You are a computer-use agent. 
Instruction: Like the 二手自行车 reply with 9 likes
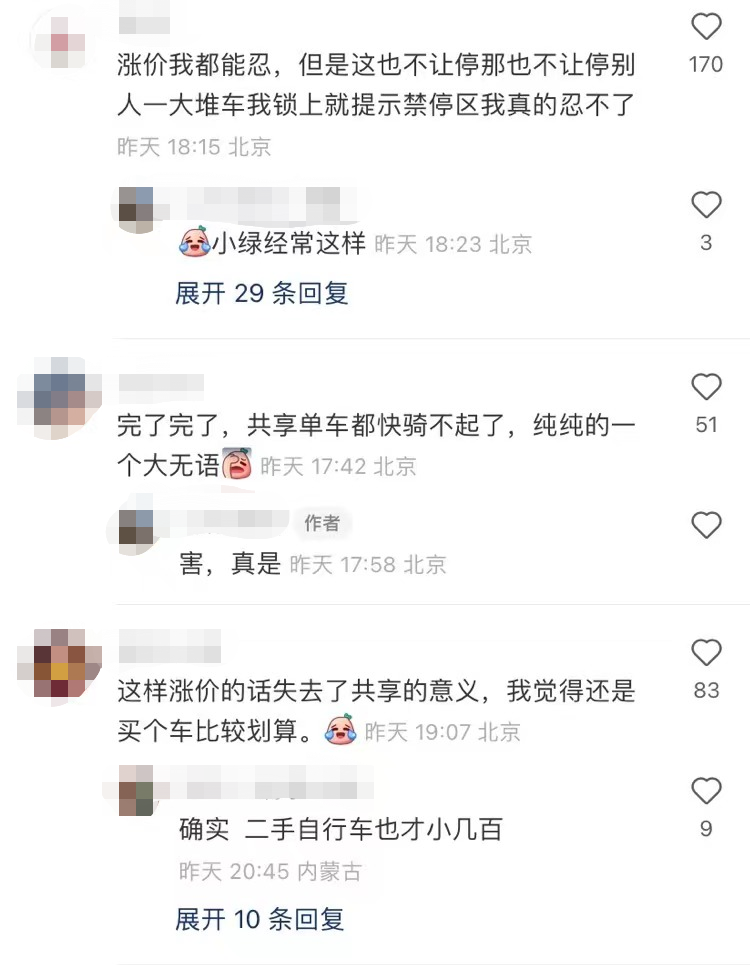pyautogui.click(x=706, y=791)
